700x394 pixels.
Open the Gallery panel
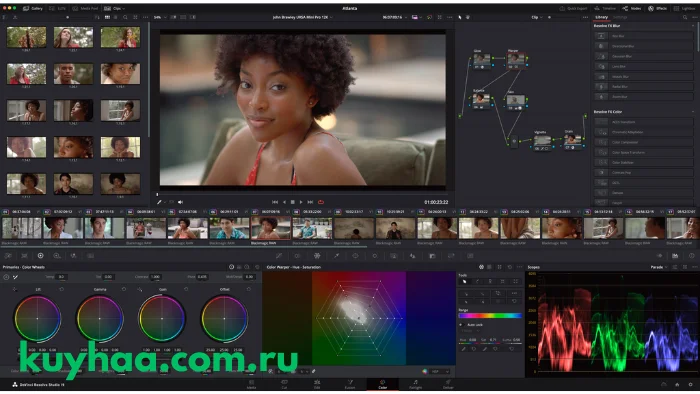(x=33, y=8)
